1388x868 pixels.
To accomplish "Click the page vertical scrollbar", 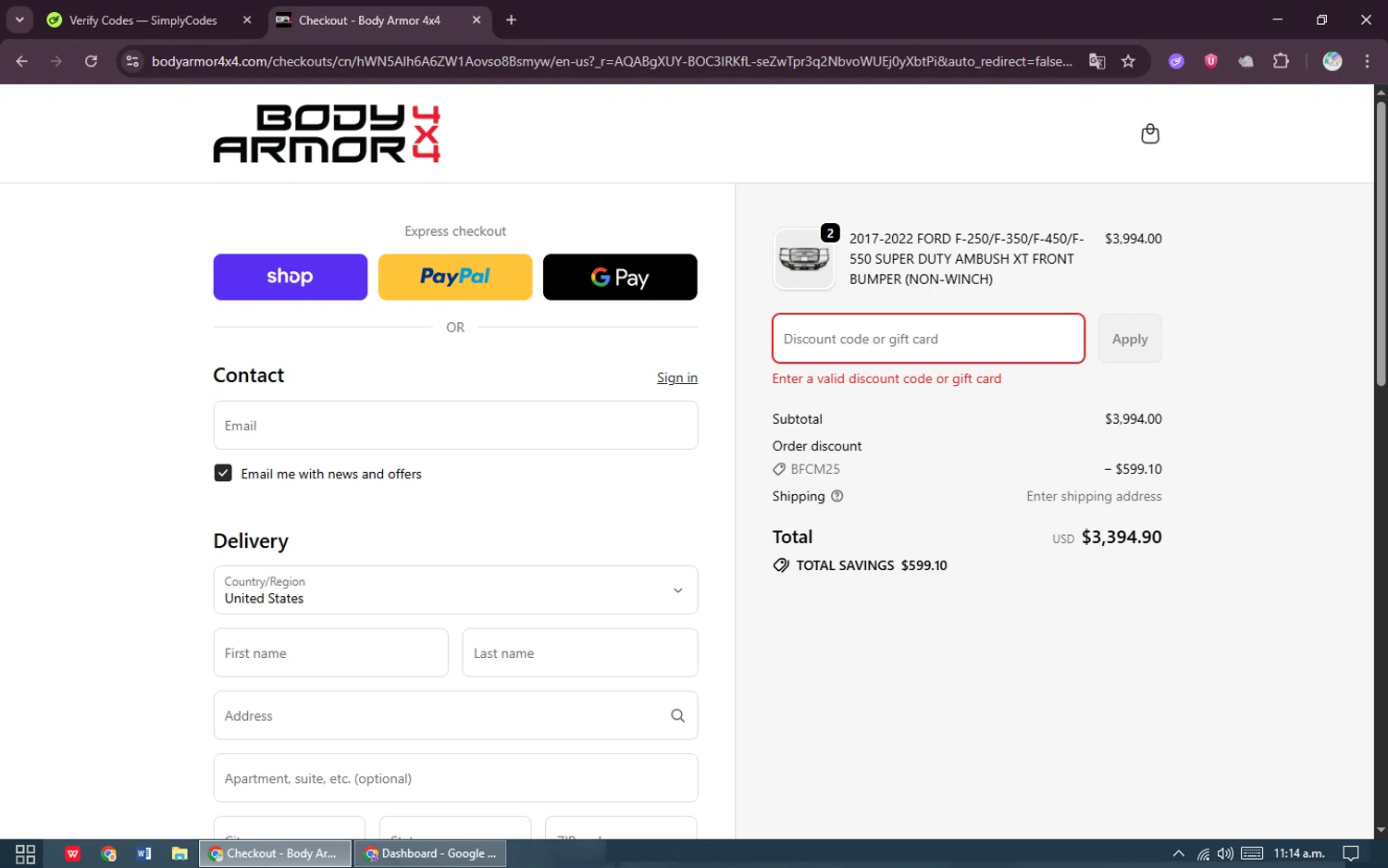I will pyautogui.click(x=1381, y=243).
